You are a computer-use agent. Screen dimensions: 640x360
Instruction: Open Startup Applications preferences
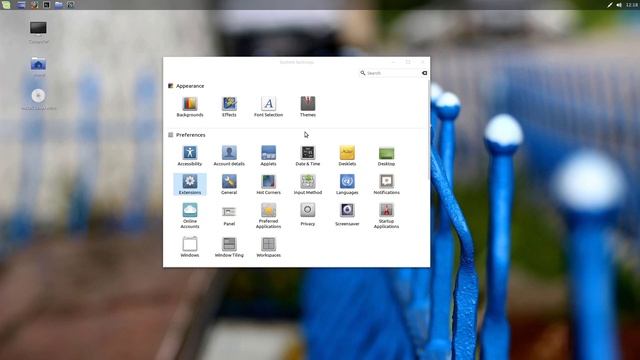pyautogui.click(x=386, y=216)
